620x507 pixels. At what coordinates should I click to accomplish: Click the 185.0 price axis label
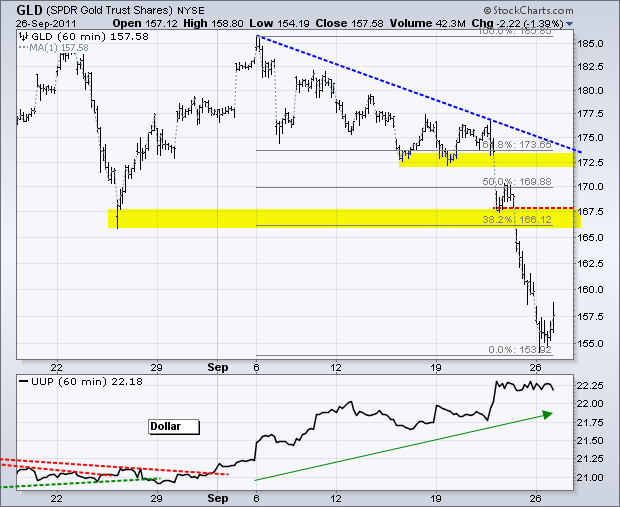(590, 43)
